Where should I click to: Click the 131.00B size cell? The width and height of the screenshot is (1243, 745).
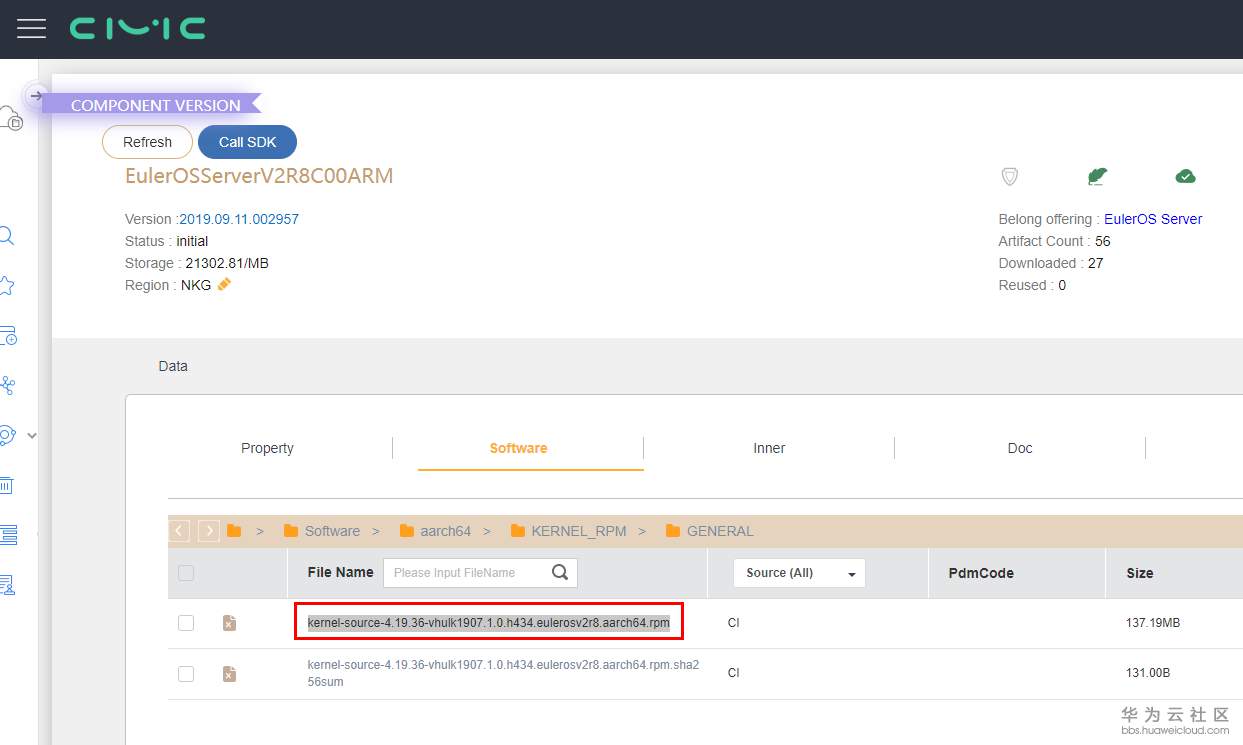[x=1148, y=673]
